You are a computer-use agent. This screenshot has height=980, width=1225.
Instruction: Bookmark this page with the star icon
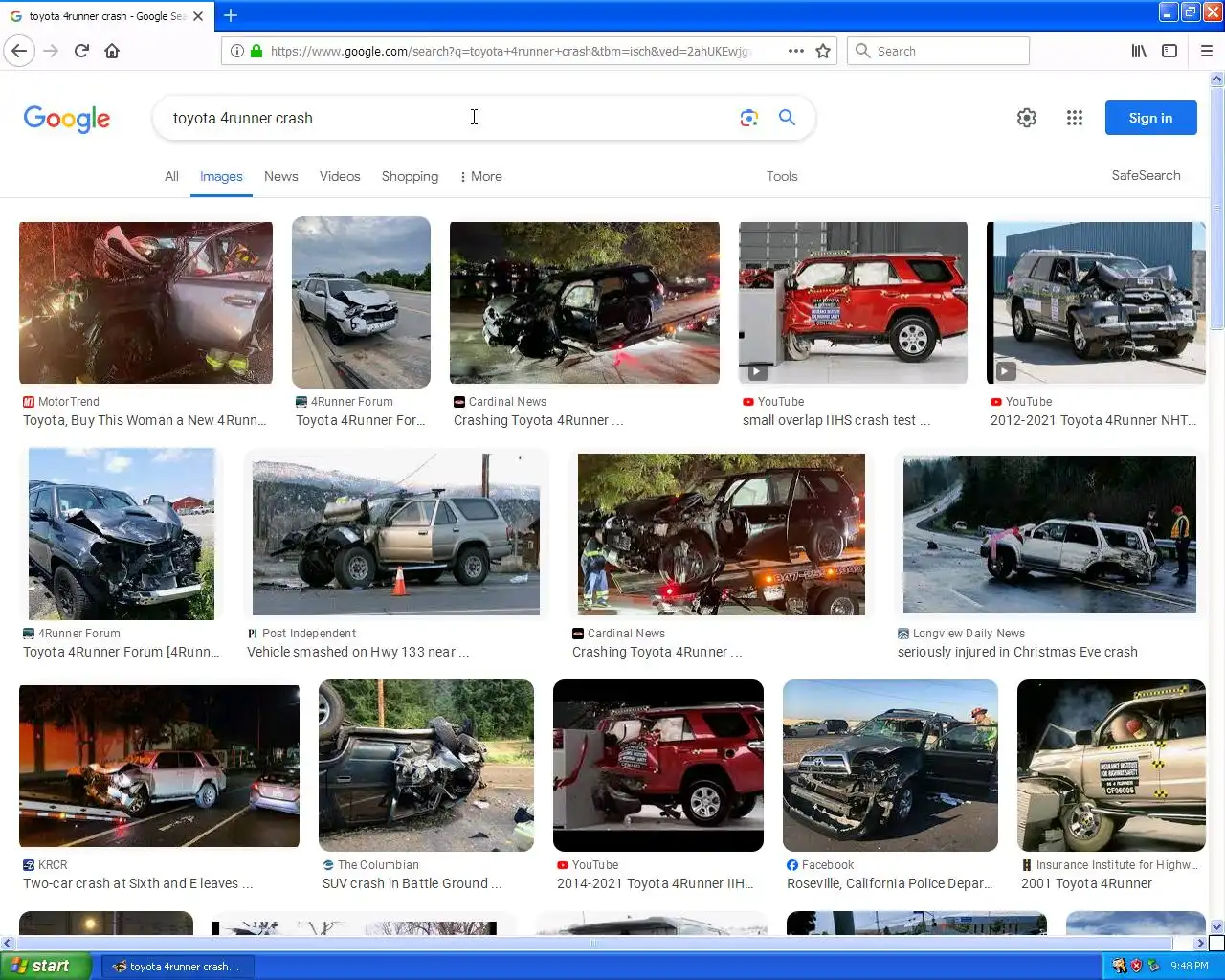coord(823,51)
